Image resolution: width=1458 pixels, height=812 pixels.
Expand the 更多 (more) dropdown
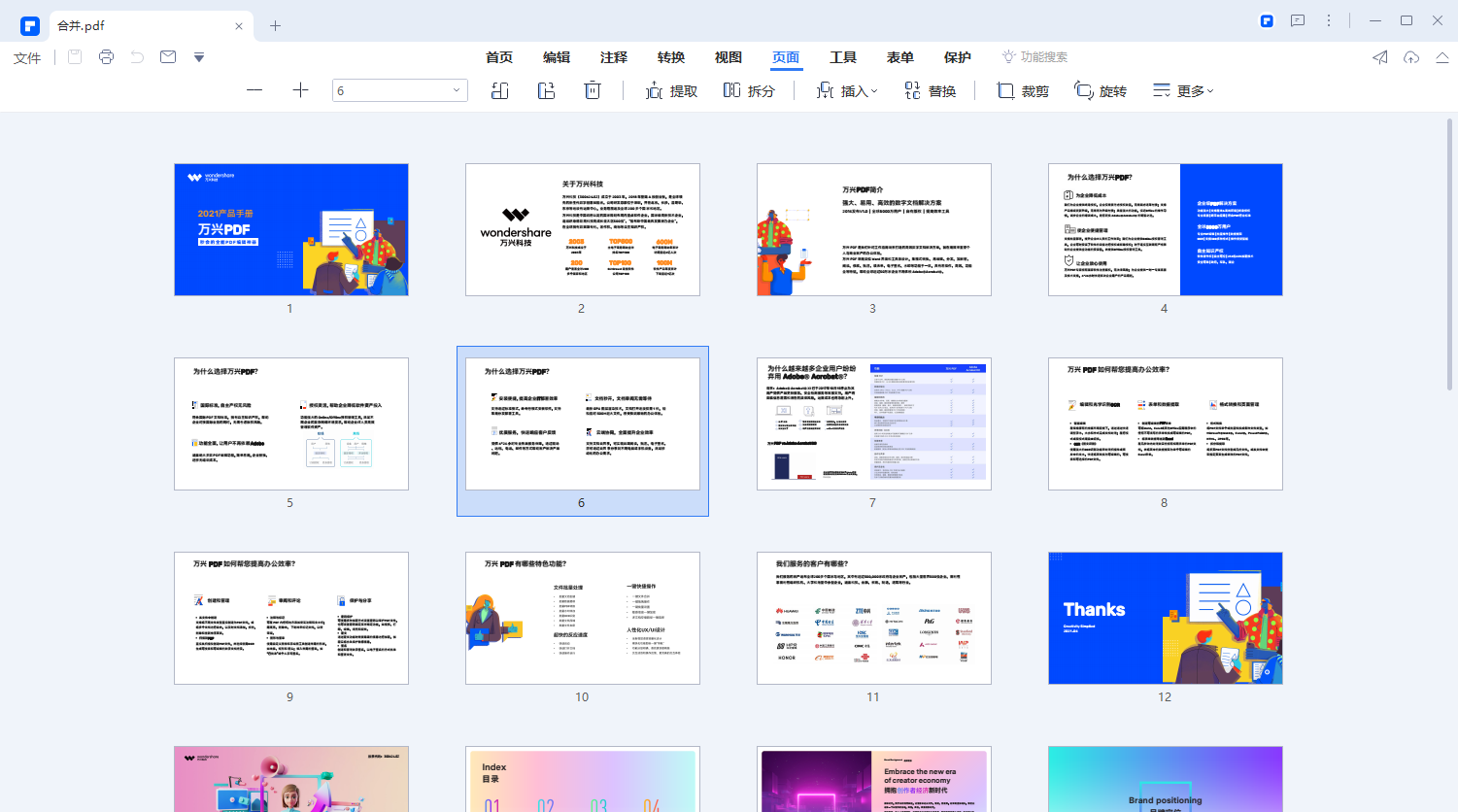tap(1183, 90)
